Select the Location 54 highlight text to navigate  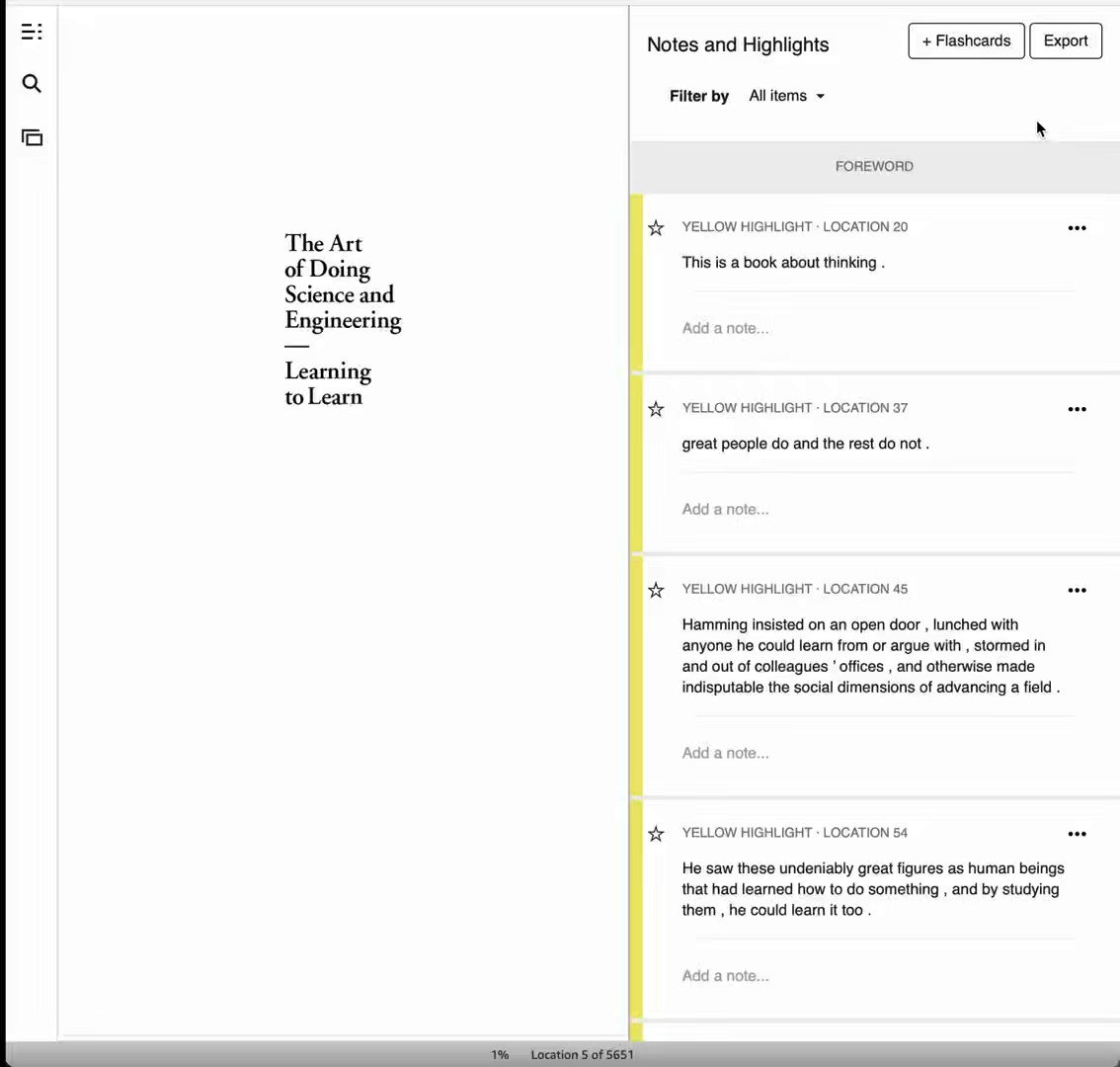(873, 888)
